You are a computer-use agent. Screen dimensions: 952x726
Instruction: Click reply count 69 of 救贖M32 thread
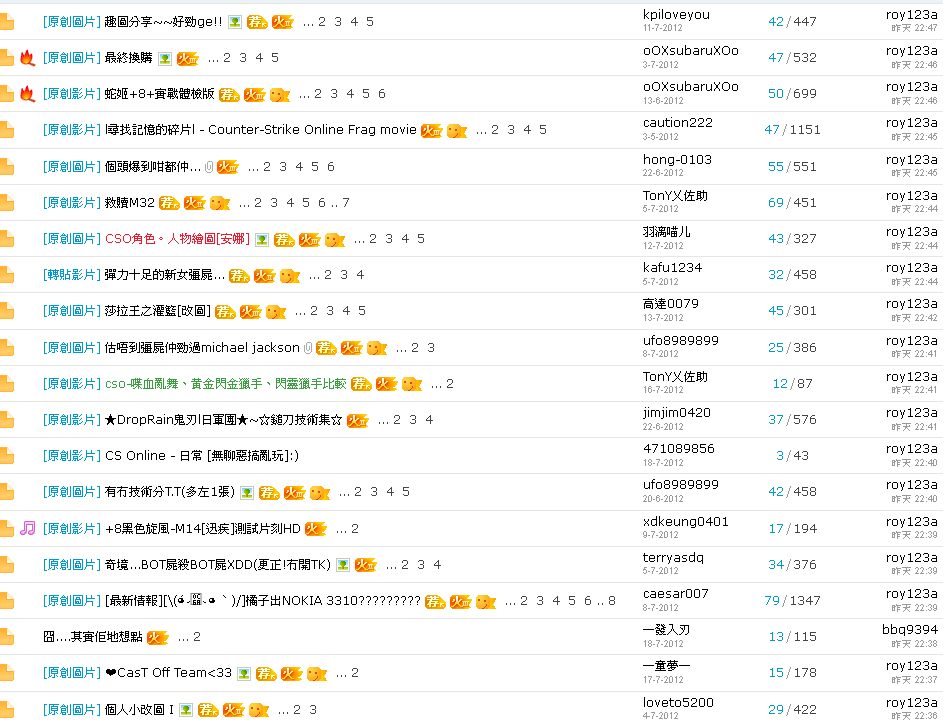point(776,203)
